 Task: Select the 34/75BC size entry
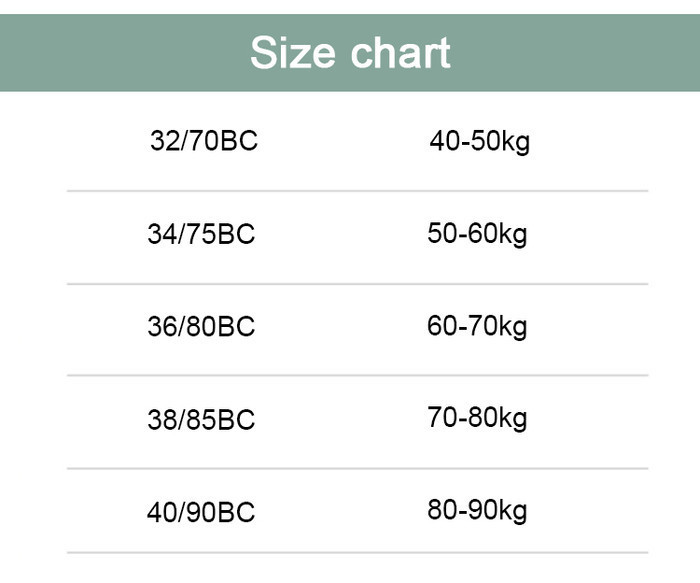201,233
